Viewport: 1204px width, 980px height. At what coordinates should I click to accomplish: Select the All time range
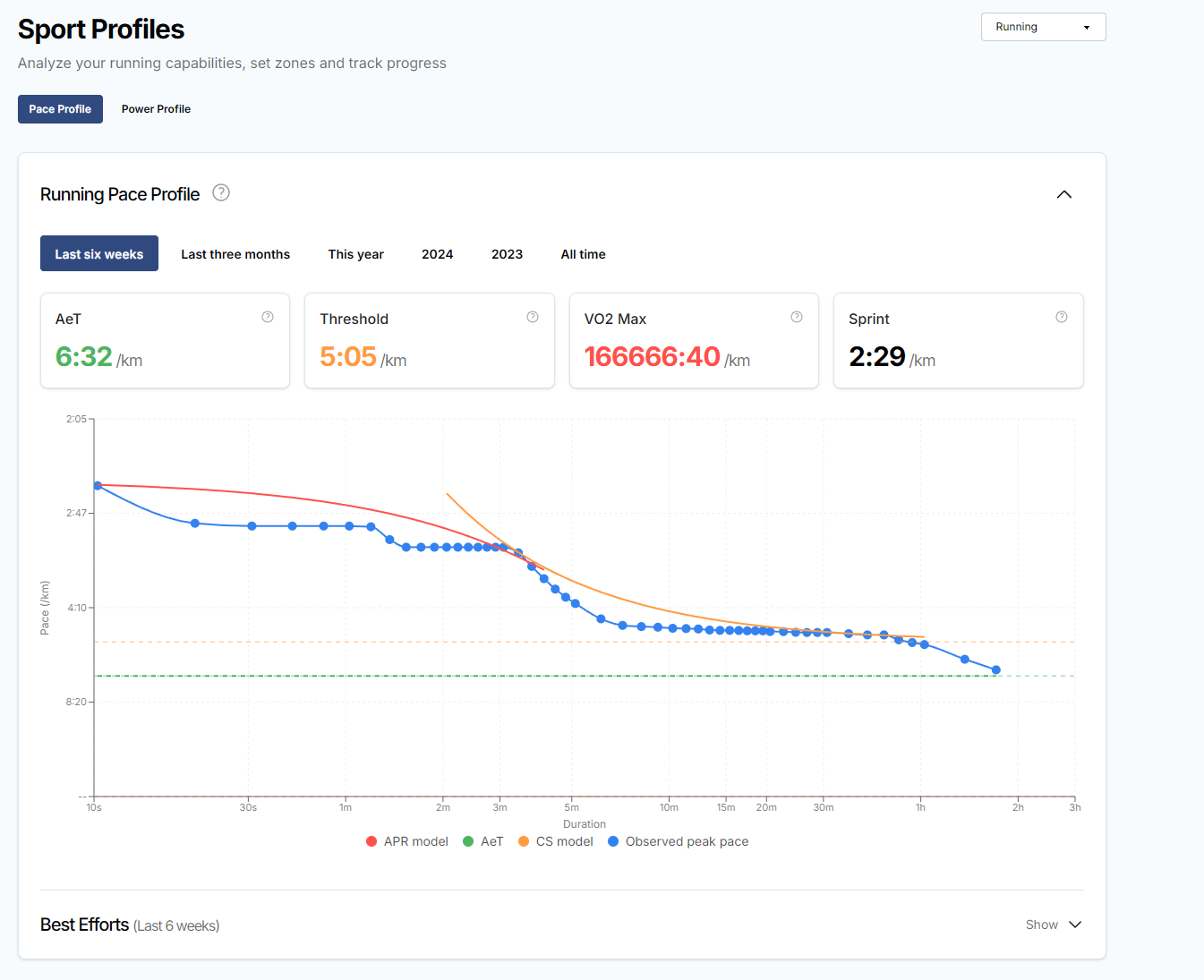[583, 254]
